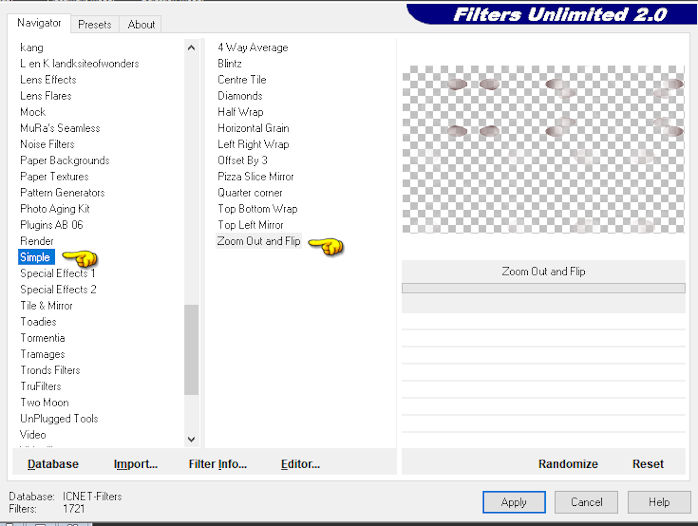
Task: Choose the Diamonds filter
Action: (x=240, y=96)
